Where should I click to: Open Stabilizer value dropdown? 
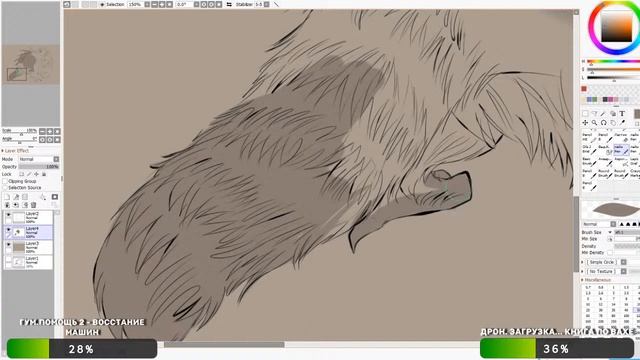coord(267,4)
